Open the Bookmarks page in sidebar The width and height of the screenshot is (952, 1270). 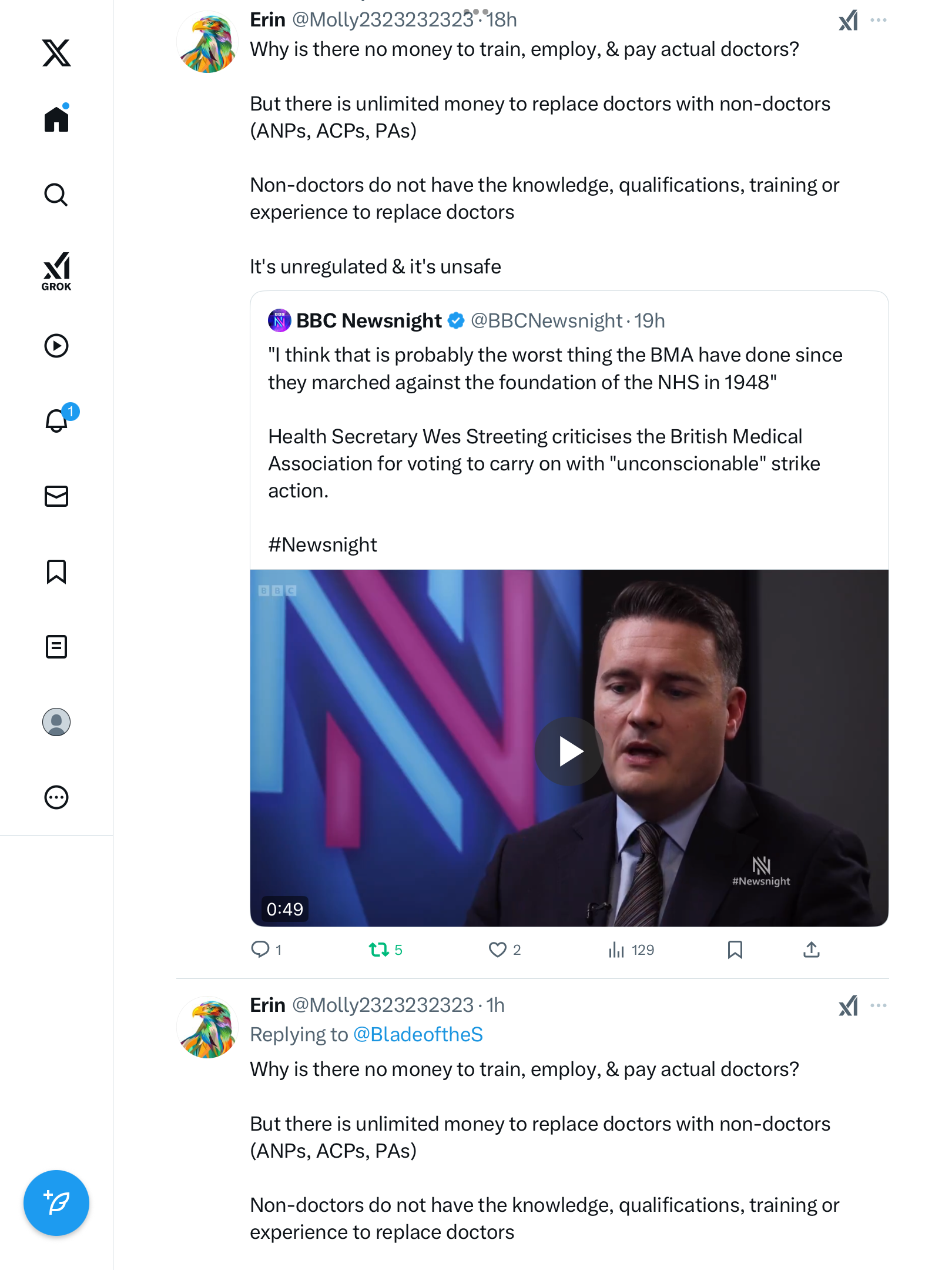pyautogui.click(x=56, y=571)
